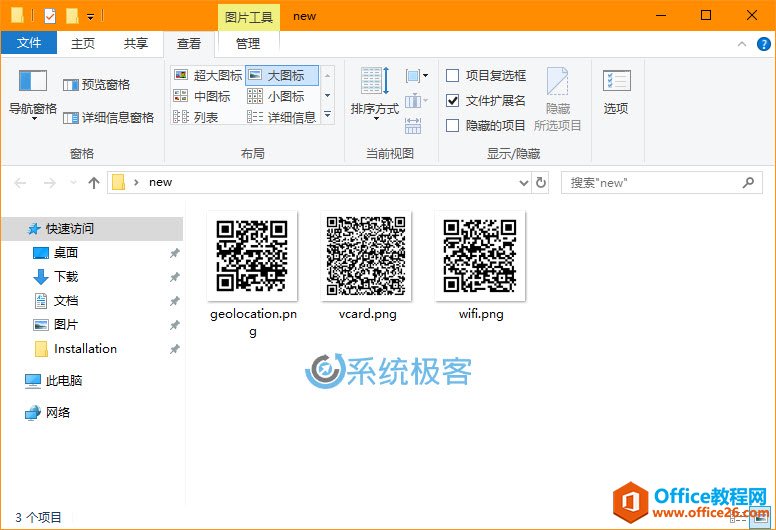
Task: Select Quick access (快速访问) in sidebar
Action: pyautogui.click(x=93, y=229)
